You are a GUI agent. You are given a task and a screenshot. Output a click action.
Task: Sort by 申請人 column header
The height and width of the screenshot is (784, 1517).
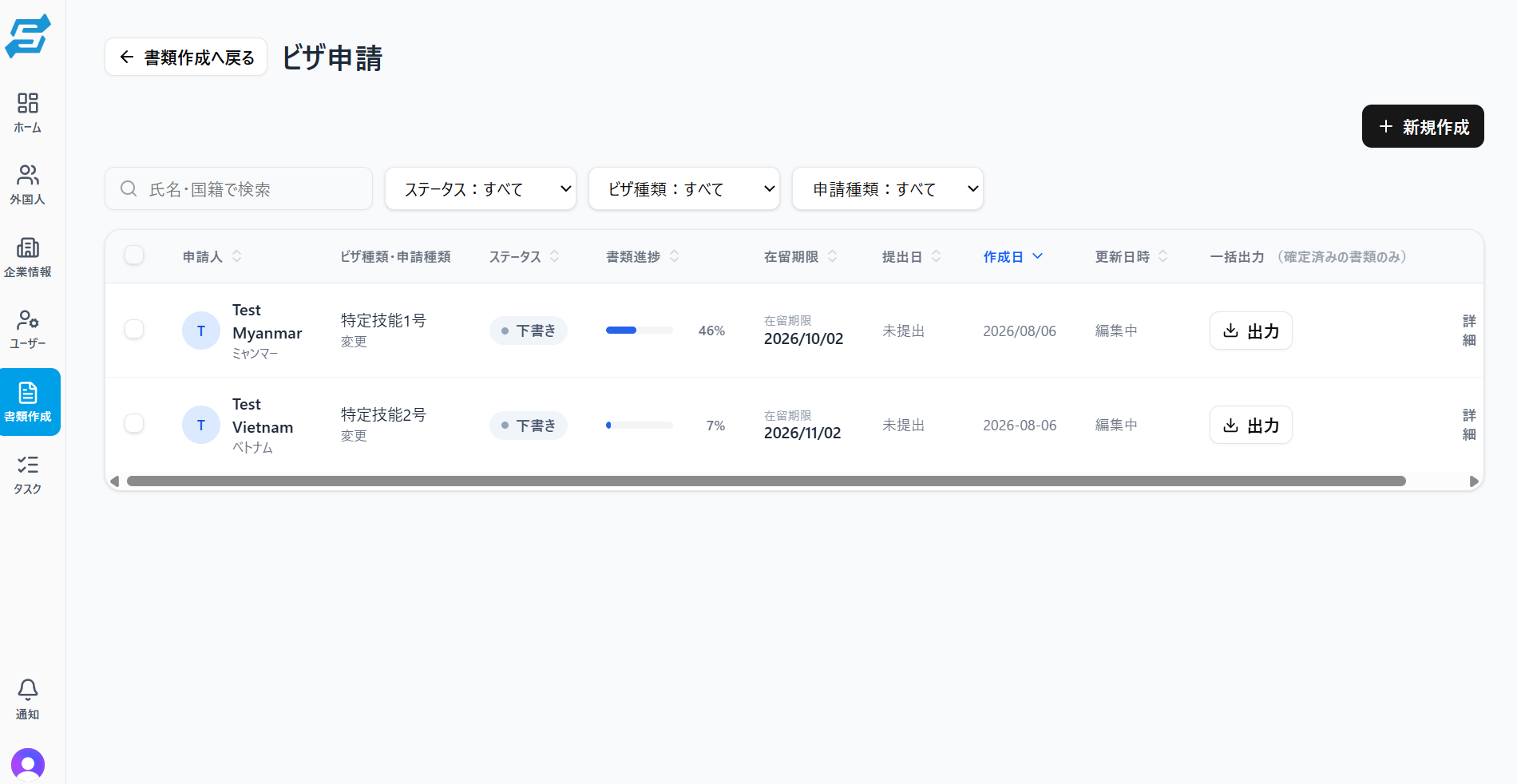tap(212, 256)
